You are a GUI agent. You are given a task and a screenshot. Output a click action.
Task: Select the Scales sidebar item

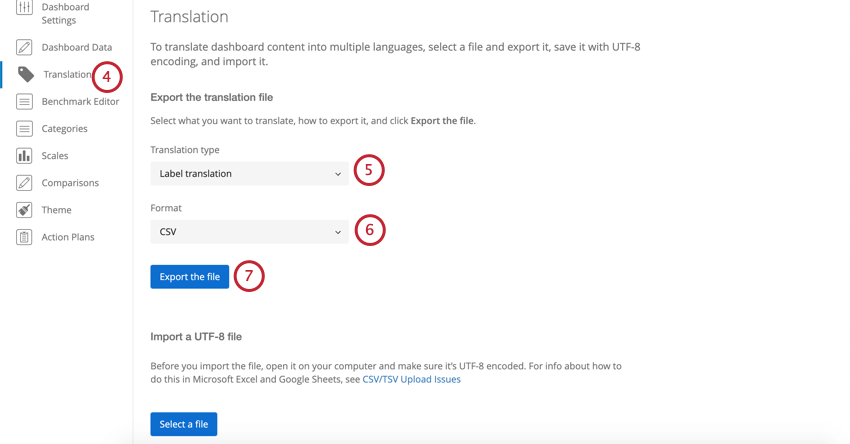click(55, 156)
